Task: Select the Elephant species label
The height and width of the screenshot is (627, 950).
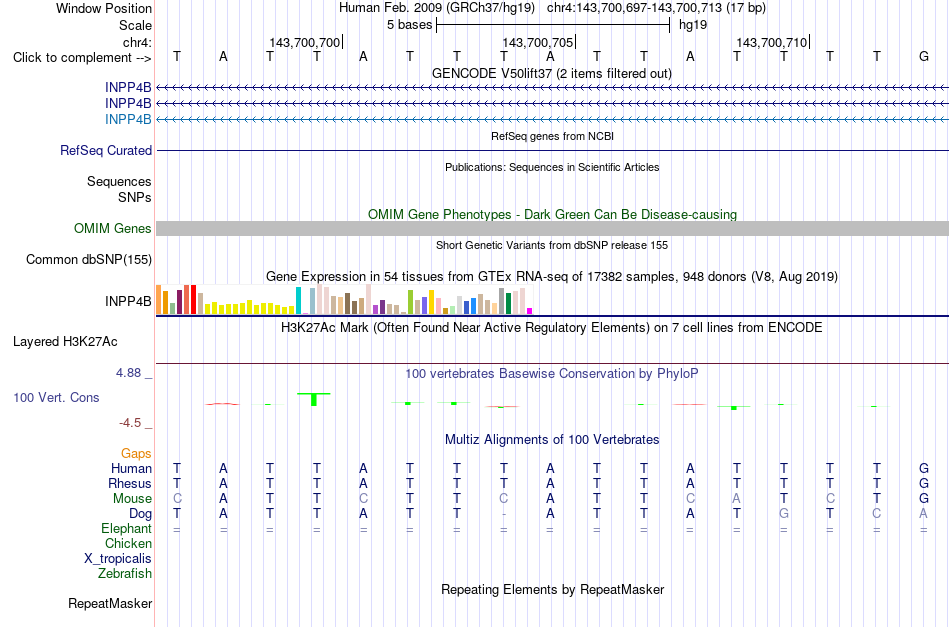Action: click(127, 529)
